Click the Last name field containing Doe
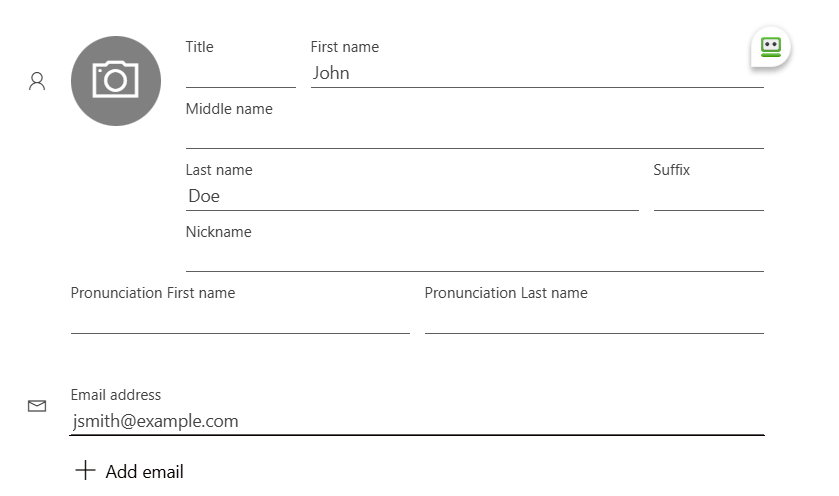The width and height of the screenshot is (839, 496). pyautogui.click(x=412, y=196)
